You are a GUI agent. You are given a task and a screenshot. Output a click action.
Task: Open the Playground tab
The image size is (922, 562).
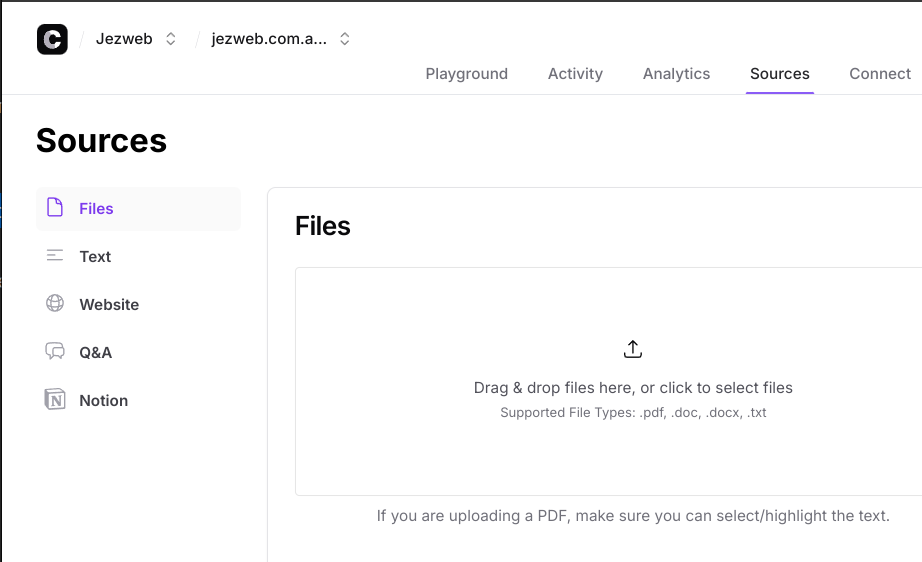pyautogui.click(x=466, y=74)
